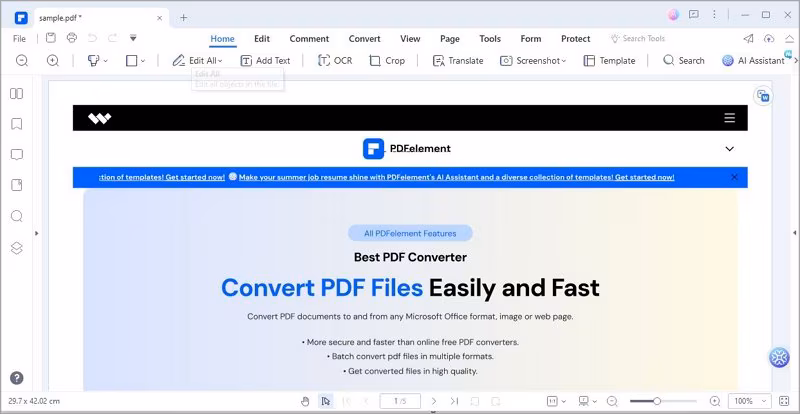This screenshot has width=800, height=414.
Task: Open the attachments panel in sidebar
Action: [17, 185]
